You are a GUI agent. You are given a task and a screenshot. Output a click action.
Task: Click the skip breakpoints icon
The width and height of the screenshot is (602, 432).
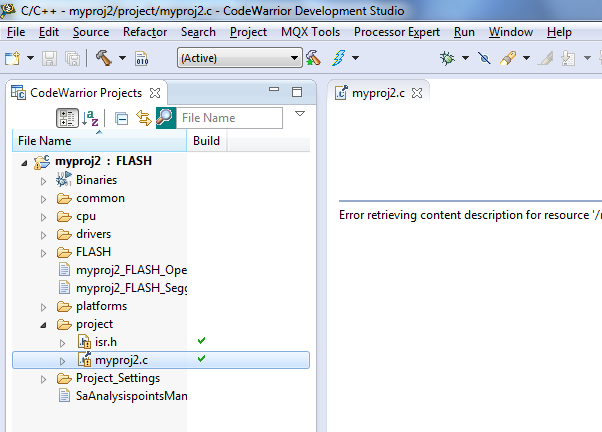pyautogui.click(x=484, y=58)
